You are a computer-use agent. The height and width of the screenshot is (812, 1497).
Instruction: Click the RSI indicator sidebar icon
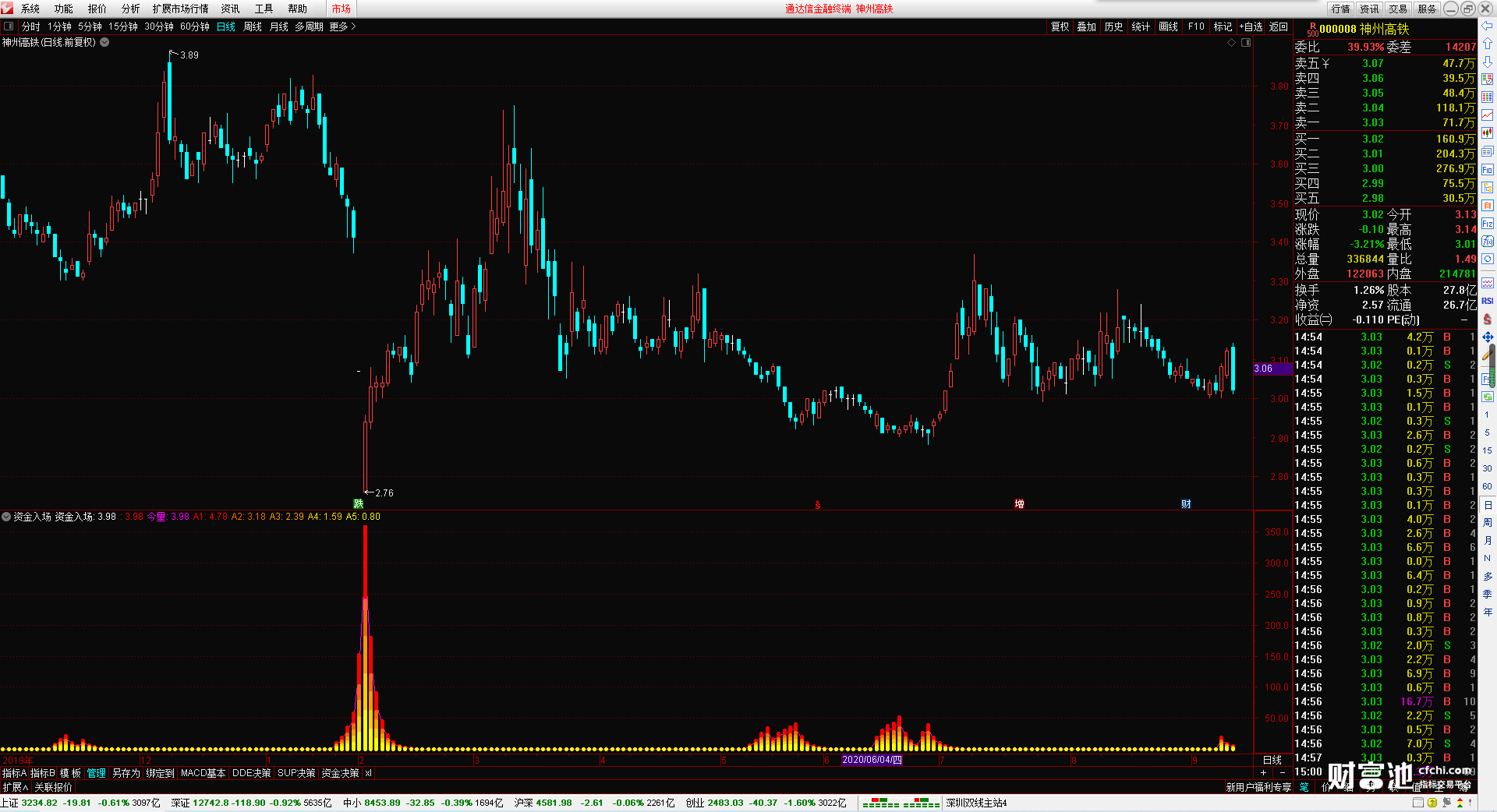pos(1488,301)
